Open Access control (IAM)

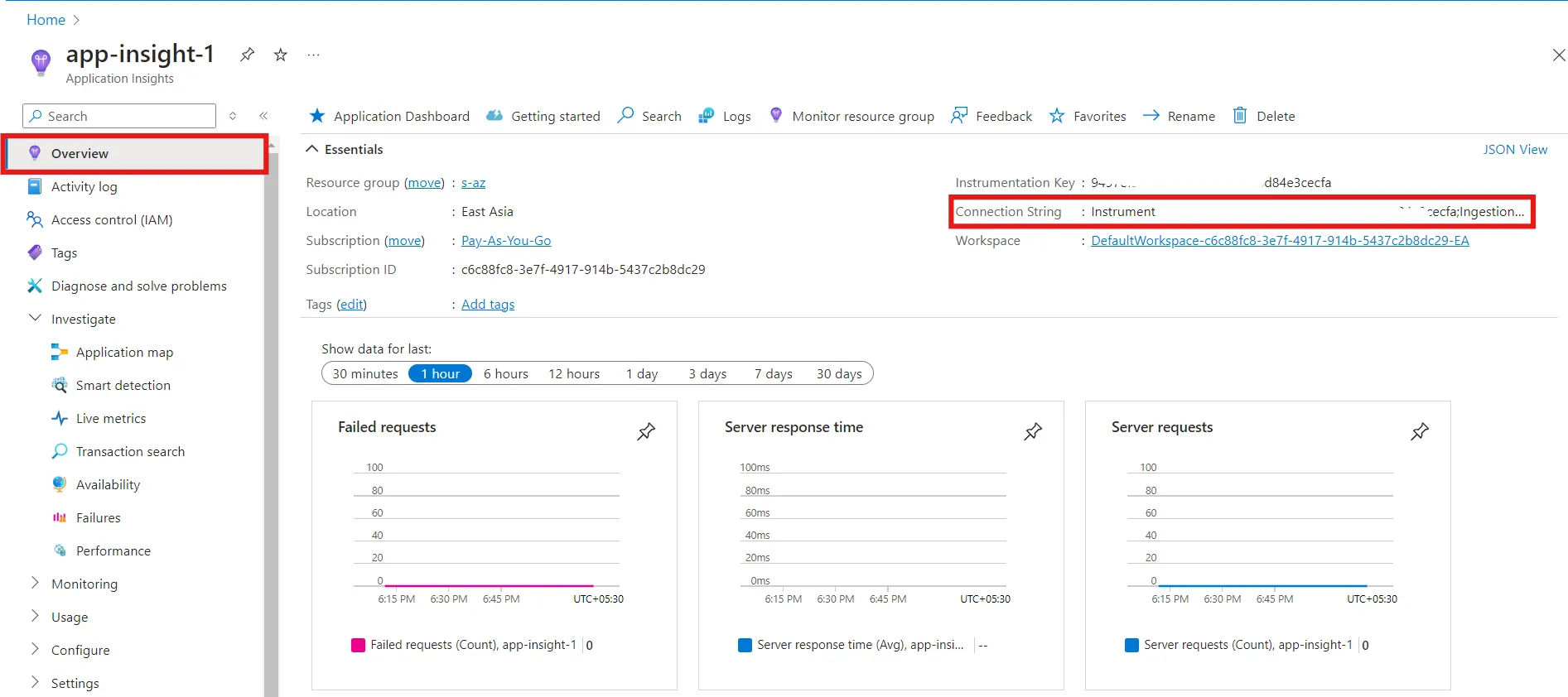coord(112,220)
